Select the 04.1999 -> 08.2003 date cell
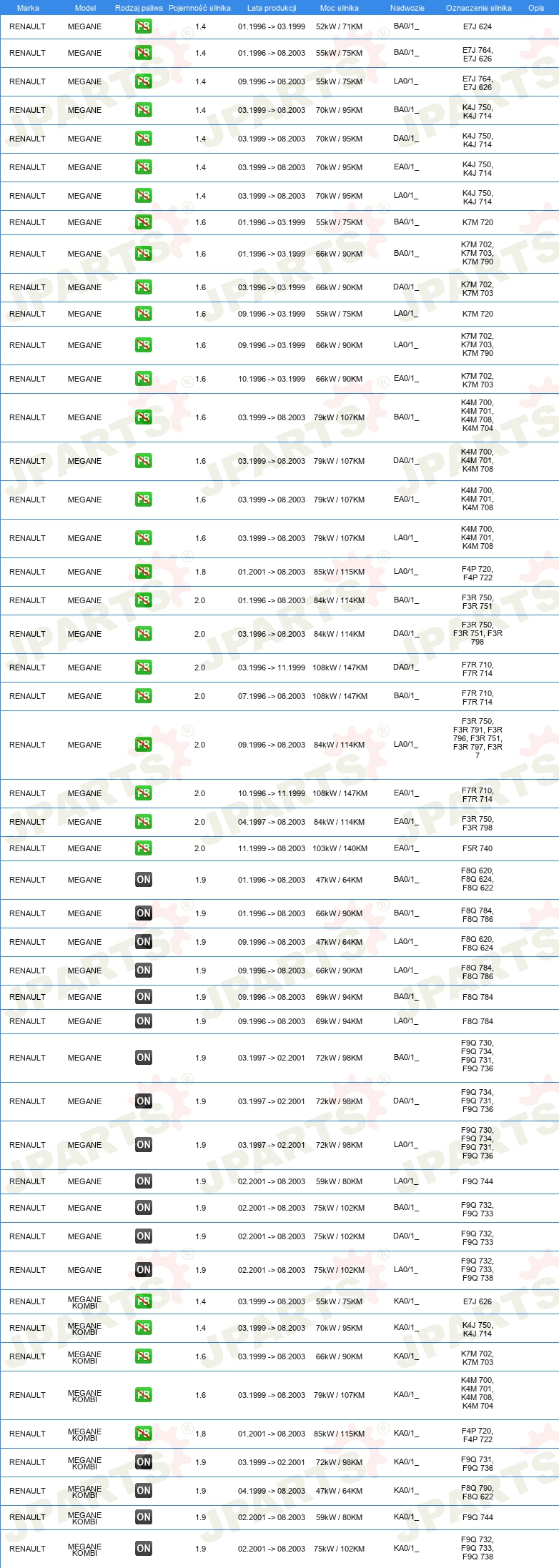Viewport: 559px width, 1568px height. (272, 1491)
